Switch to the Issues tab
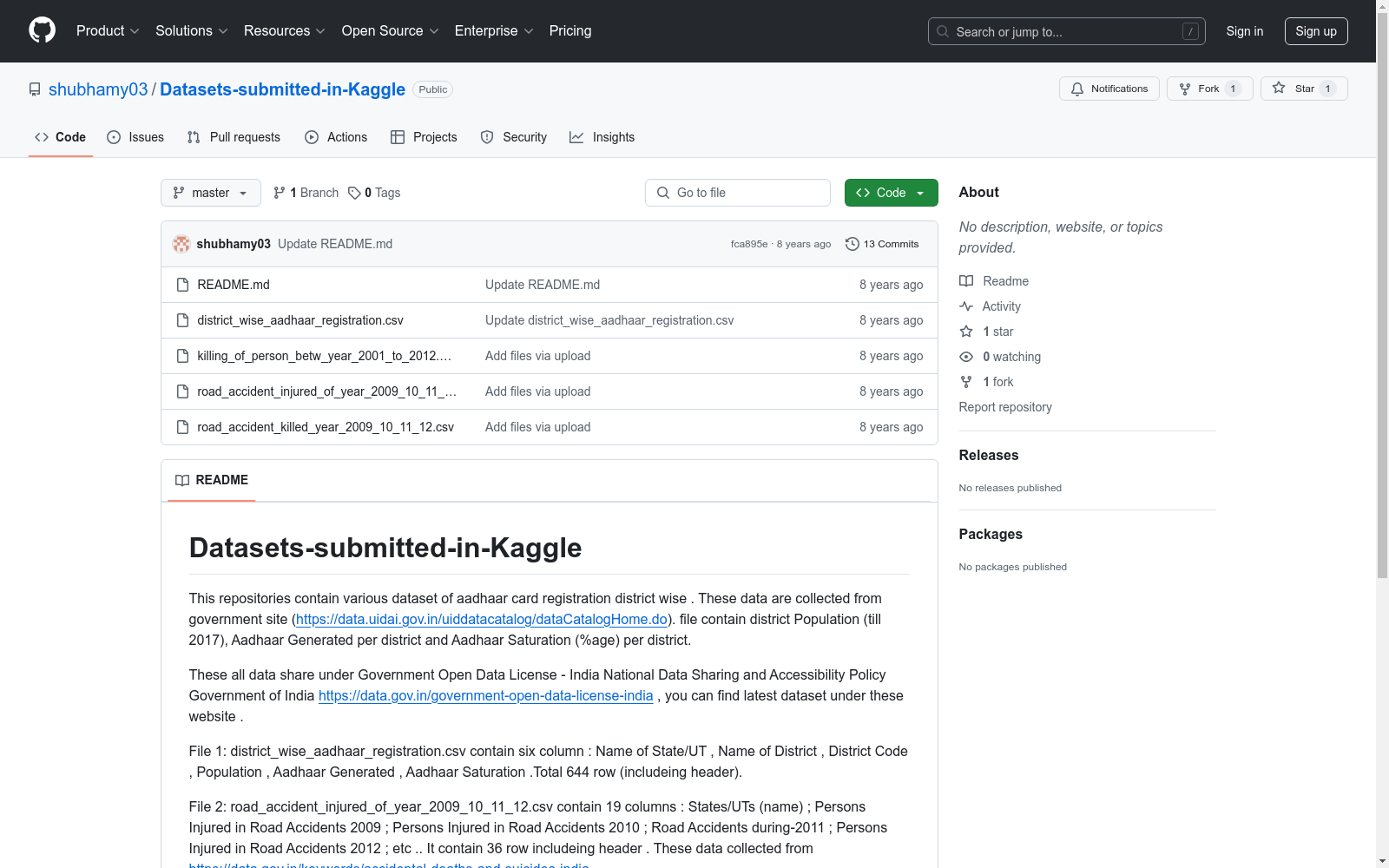The image size is (1389, 868). [x=135, y=137]
